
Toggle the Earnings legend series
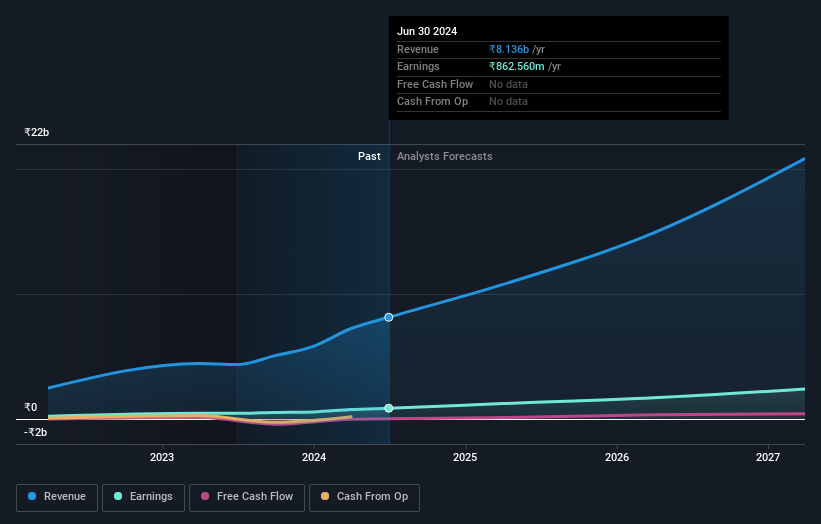point(143,497)
